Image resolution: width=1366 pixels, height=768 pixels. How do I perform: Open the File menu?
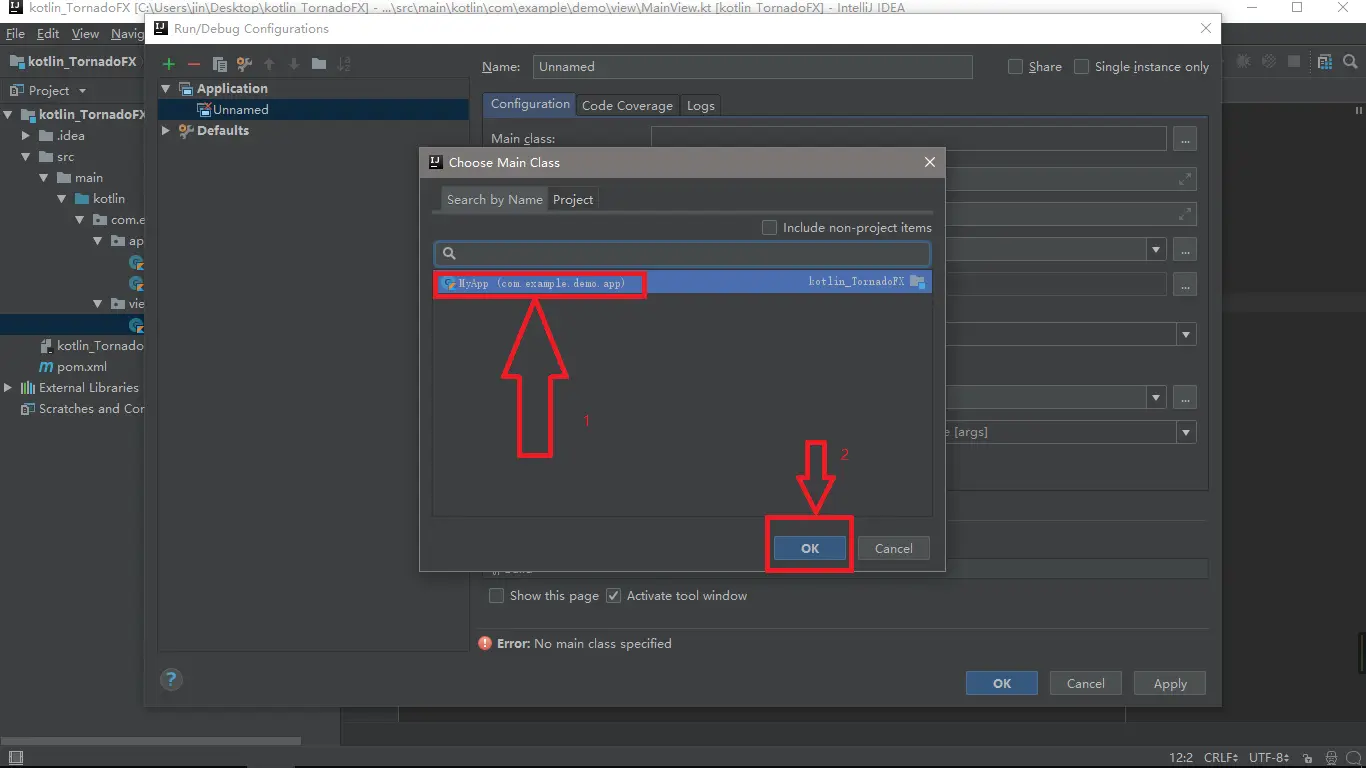pyautogui.click(x=15, y=33)
